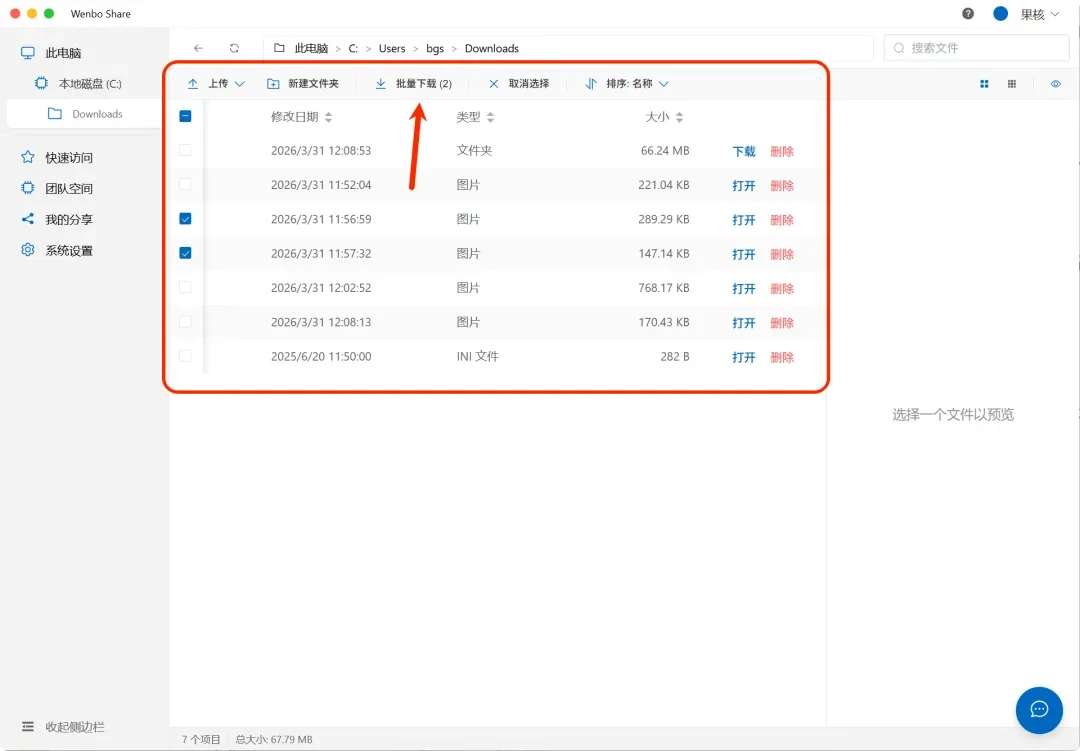Check the 12:08:53 folder row checkbox
The image size is (1080, 751).
click(x=185, y=150)
